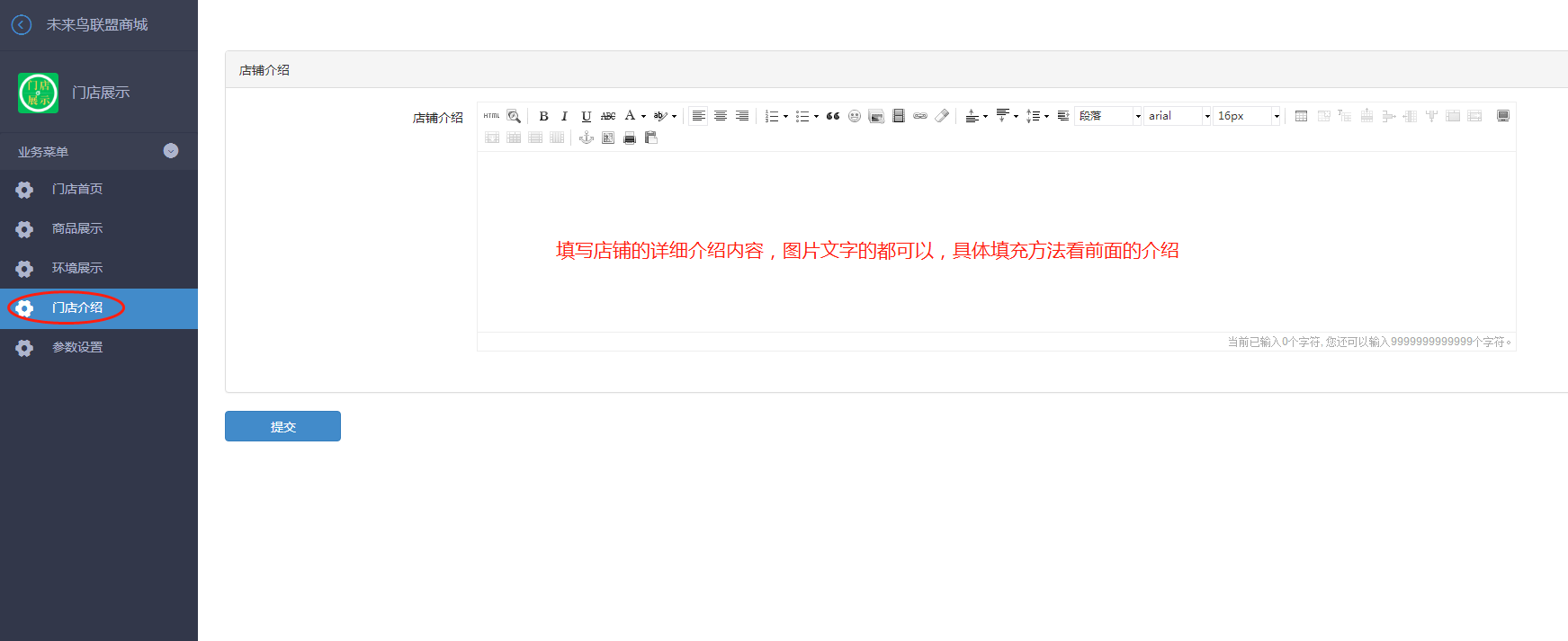Click the 未来鸟联盟商城 title link
This screenshot has width=1568, height=641.
[x=97, y=25]
